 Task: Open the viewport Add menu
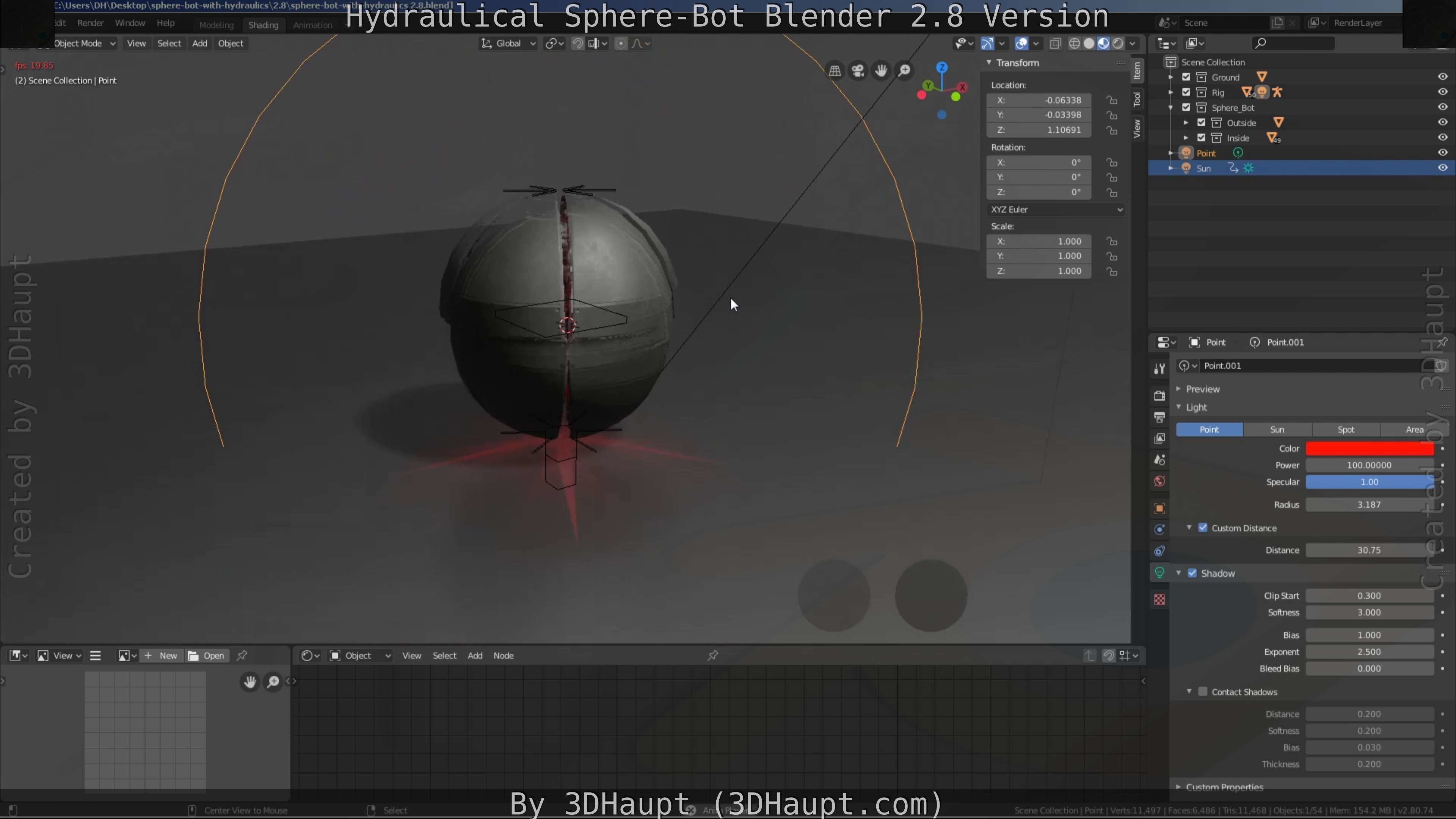199,44
